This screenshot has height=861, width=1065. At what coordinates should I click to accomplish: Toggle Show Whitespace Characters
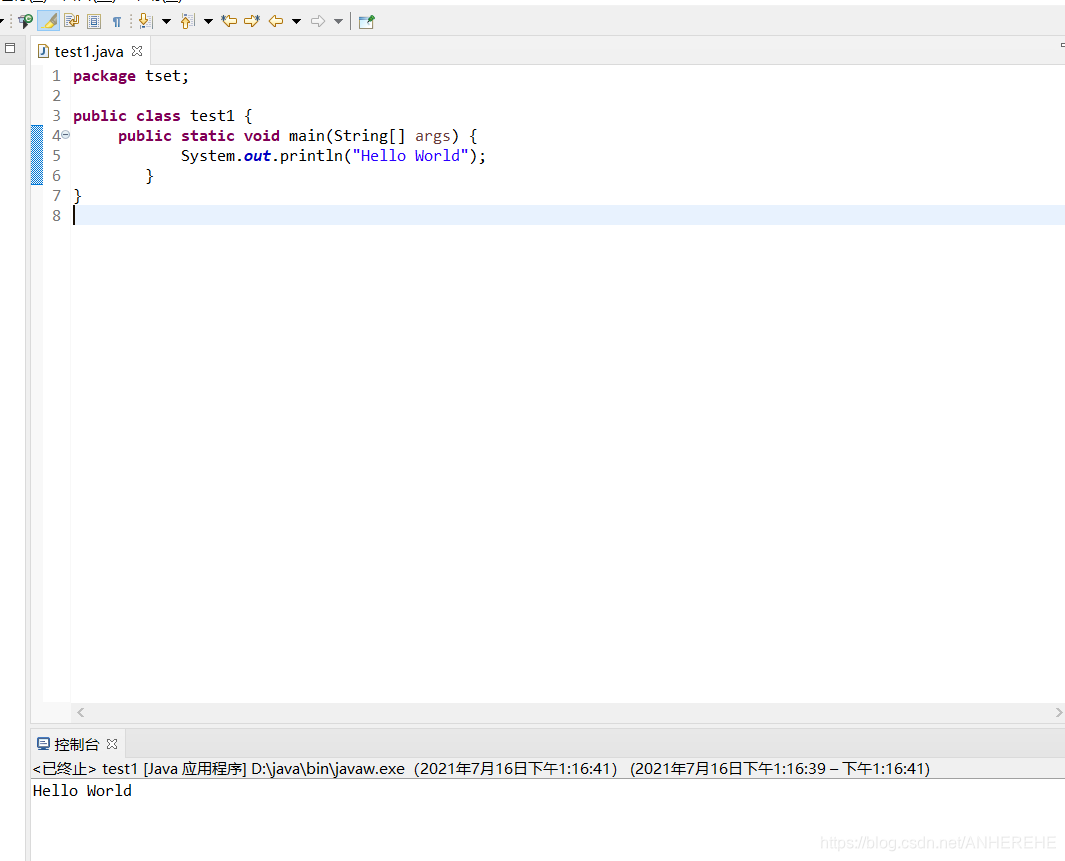[x=117, y=20]
